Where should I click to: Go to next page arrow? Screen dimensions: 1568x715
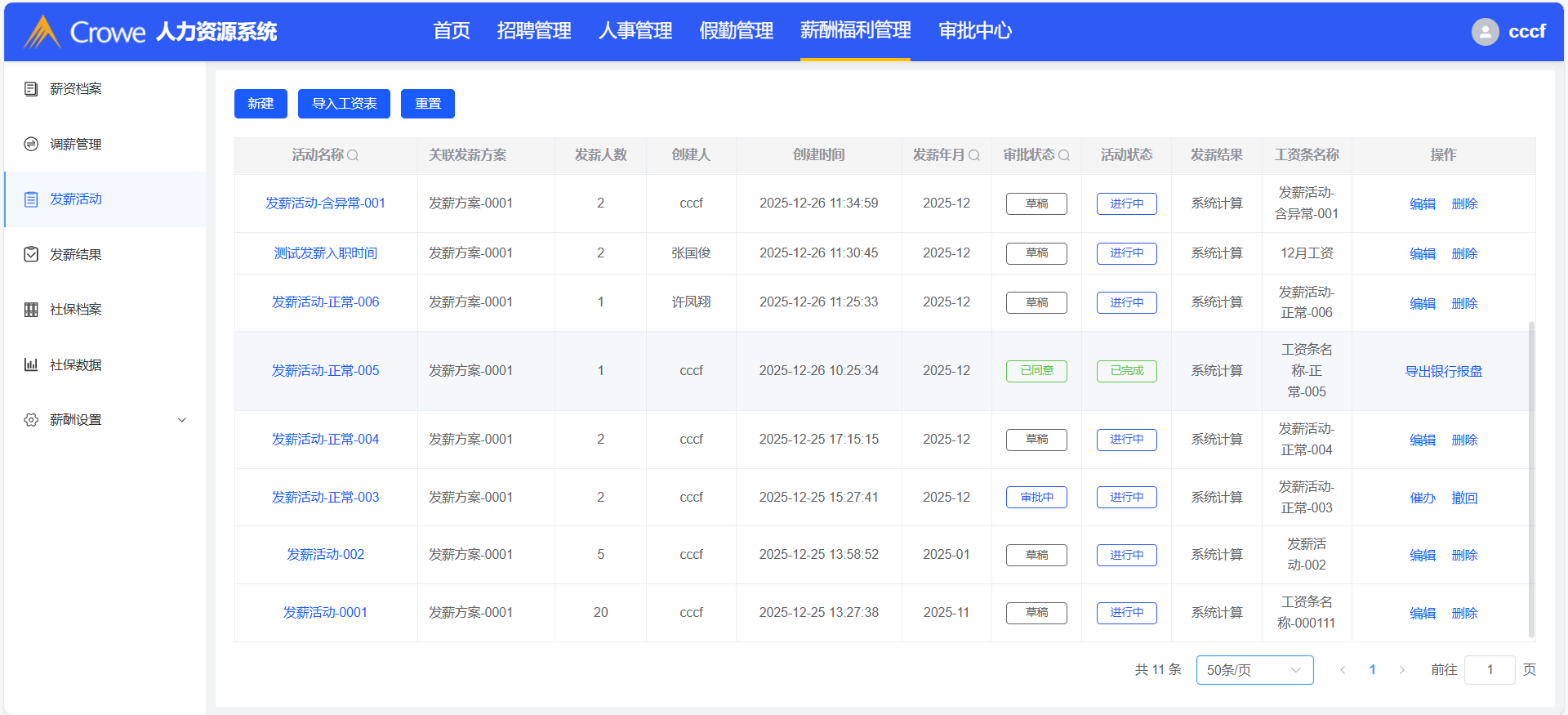point(1402,670)
